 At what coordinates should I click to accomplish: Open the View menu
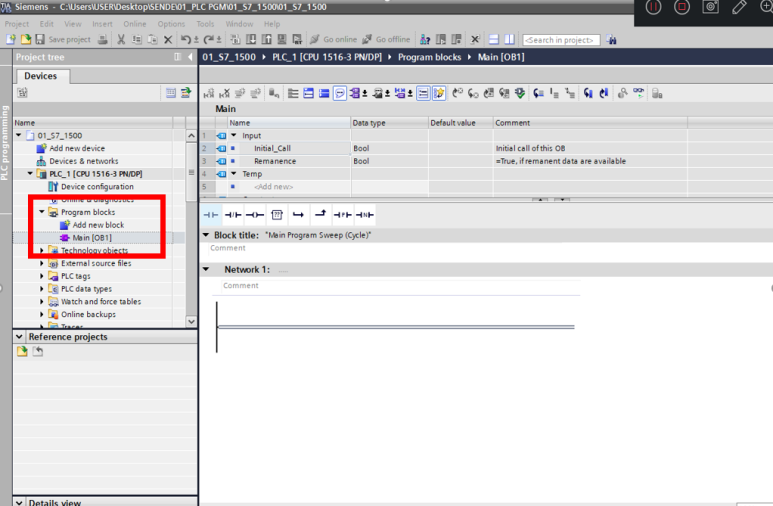(x=73, y=24)
